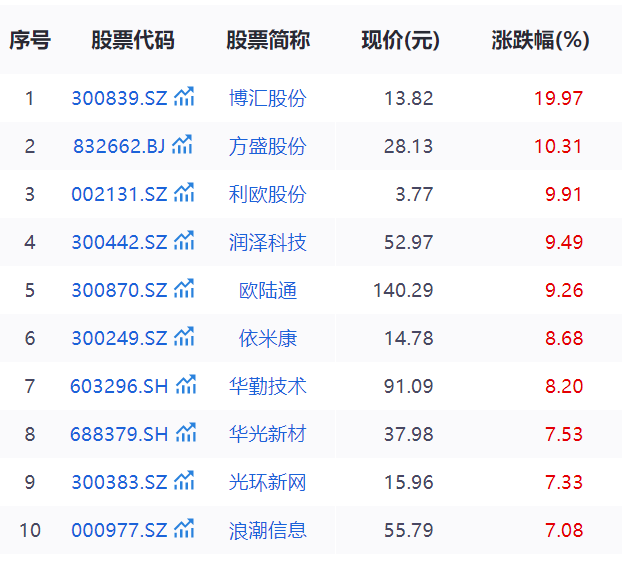Open chart icon next to 300870.SZ

184,288
